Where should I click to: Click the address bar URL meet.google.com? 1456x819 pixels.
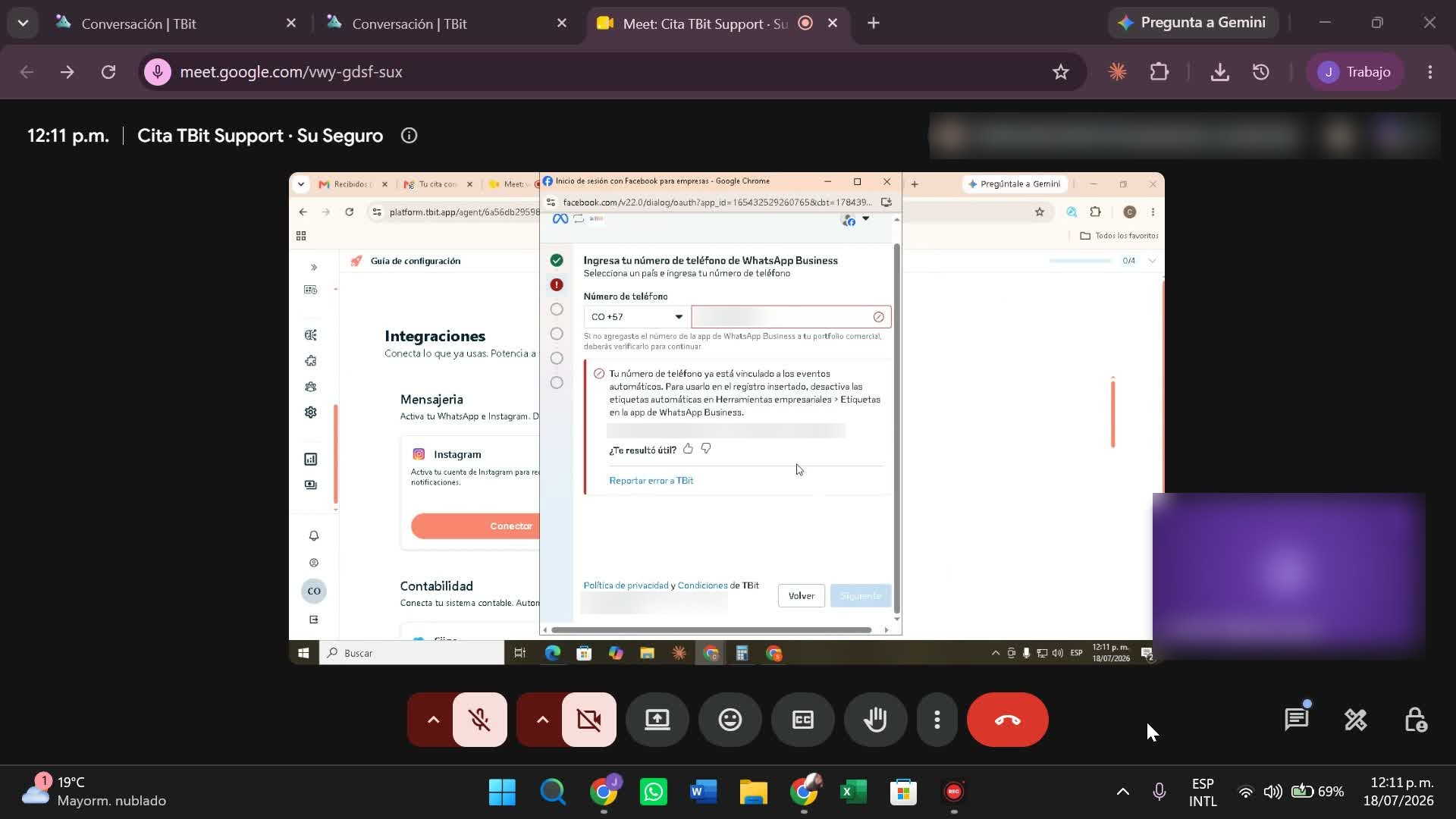pos(291,72)
